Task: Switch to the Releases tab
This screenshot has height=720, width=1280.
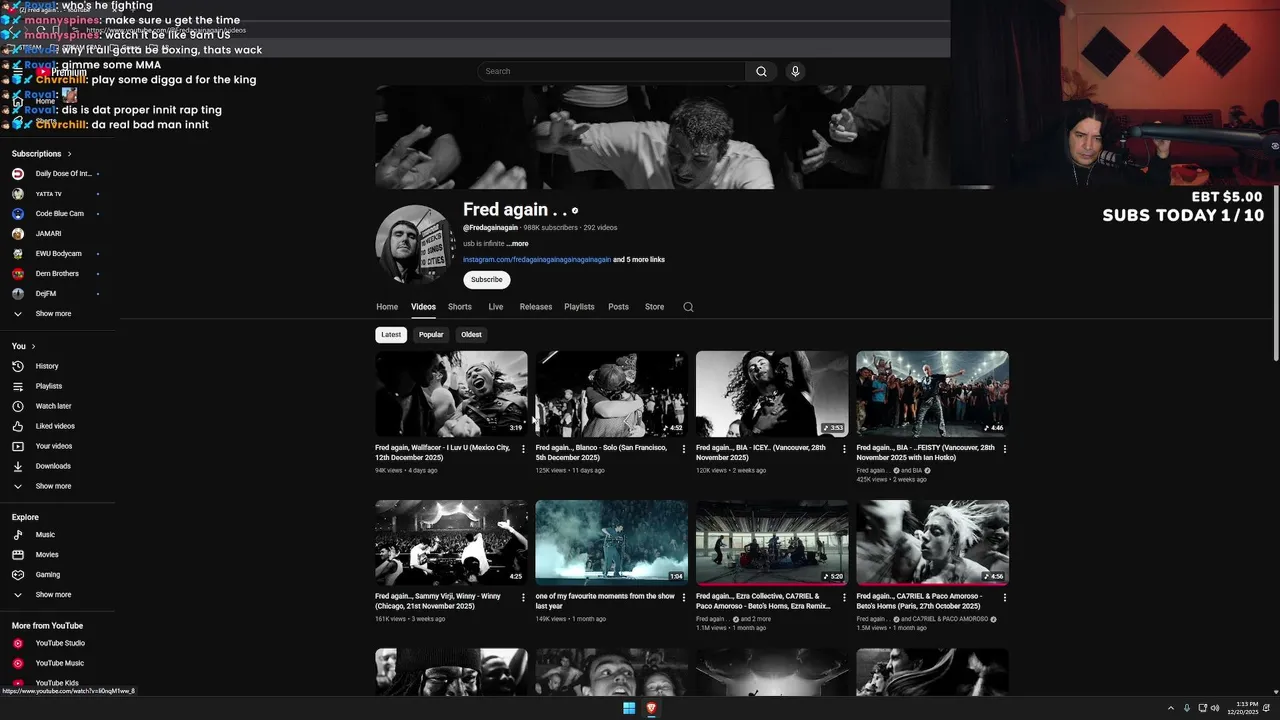Action: pyautogui.click(x=536, y=307)
